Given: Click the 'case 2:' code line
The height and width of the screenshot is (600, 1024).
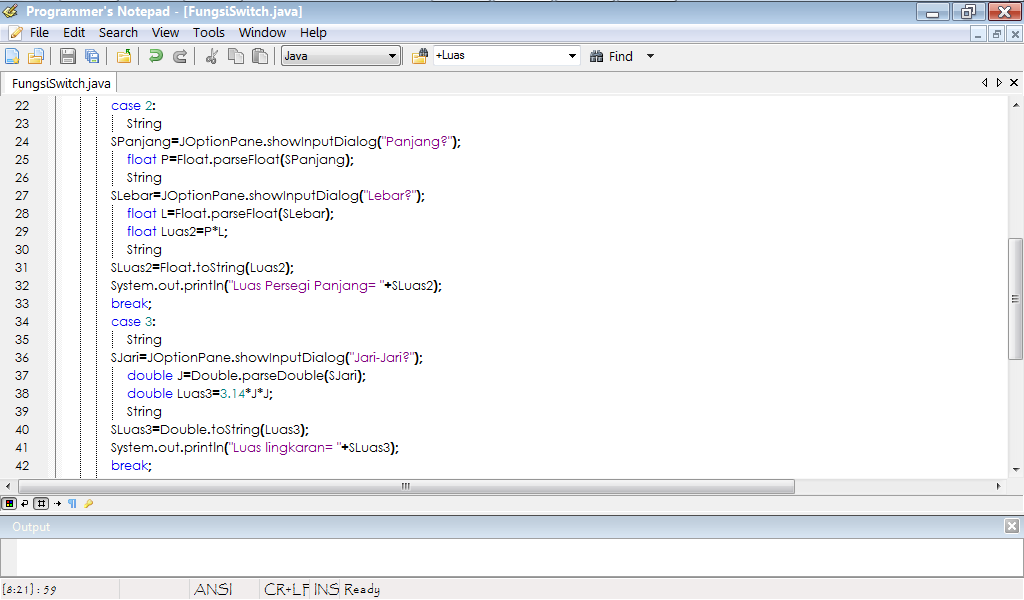Looking at the screenshot, I should [133, 106].
